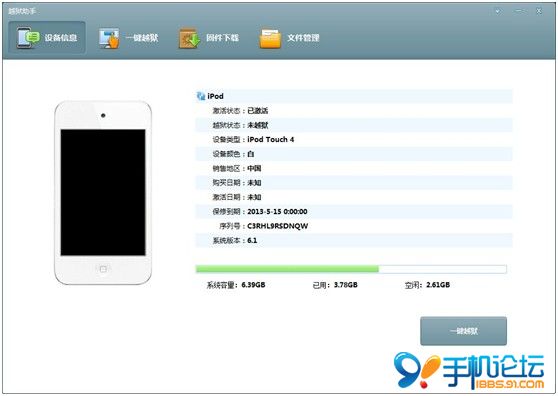The image size is (558, 396).
Task: Click the gray 一键越狱 button at the bottom
Action: (x=463, y=331)
